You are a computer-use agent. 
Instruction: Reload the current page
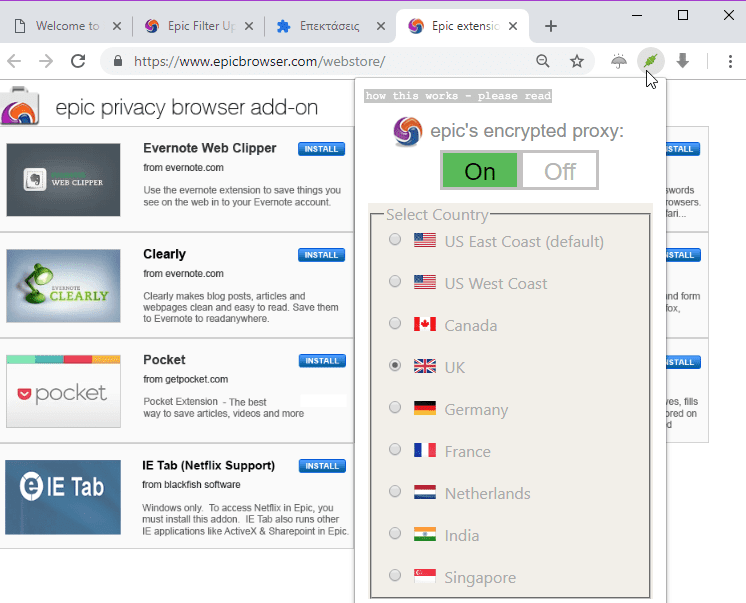(x=78, y=61)
